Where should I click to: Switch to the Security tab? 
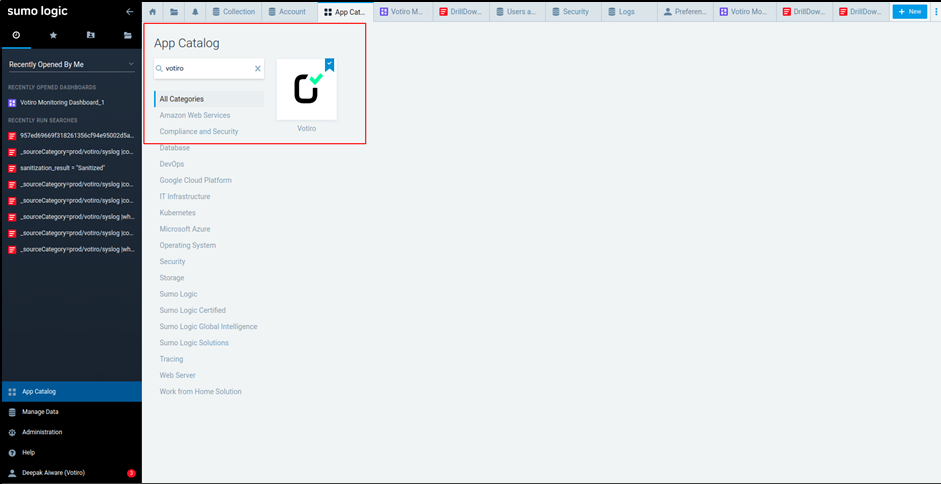coord(571,11)
